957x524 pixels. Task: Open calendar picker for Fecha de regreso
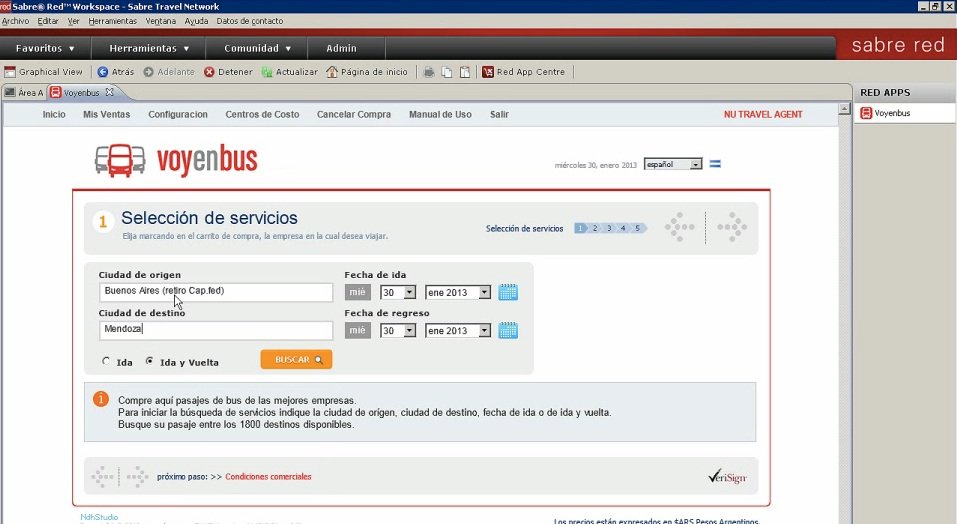[508, 330]
